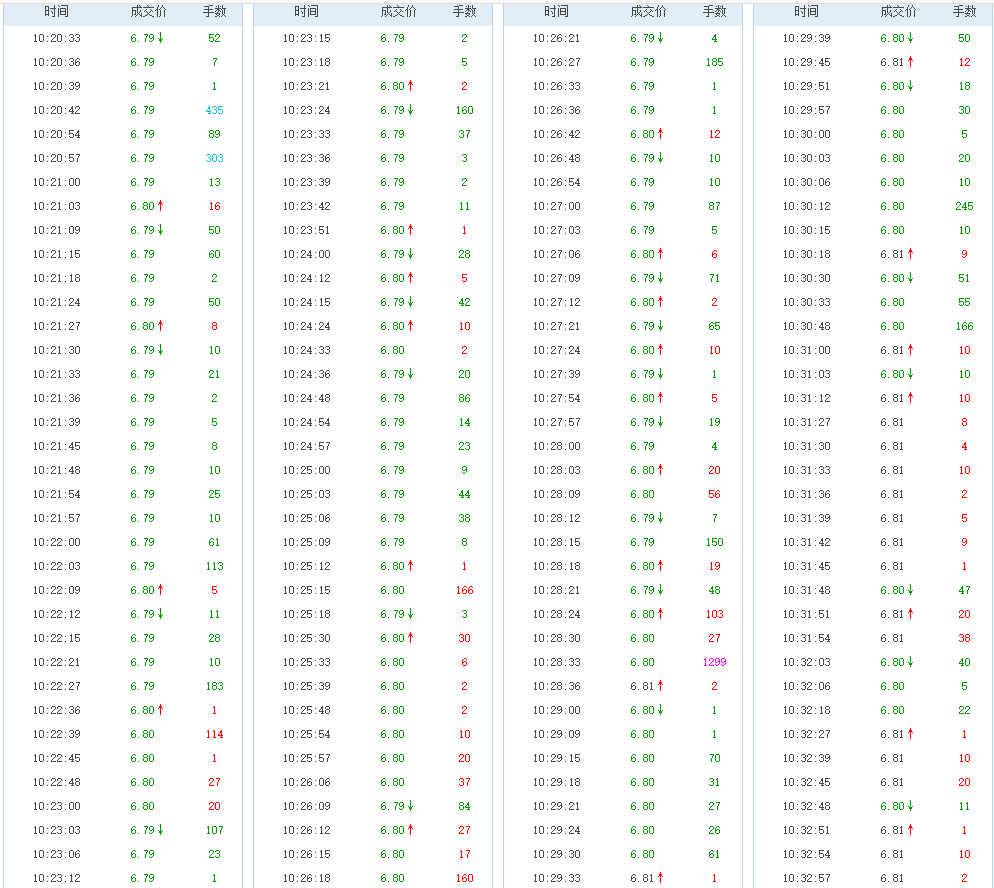Click volume 183 in the 10:22:27 row

click(x=214, y=686)
